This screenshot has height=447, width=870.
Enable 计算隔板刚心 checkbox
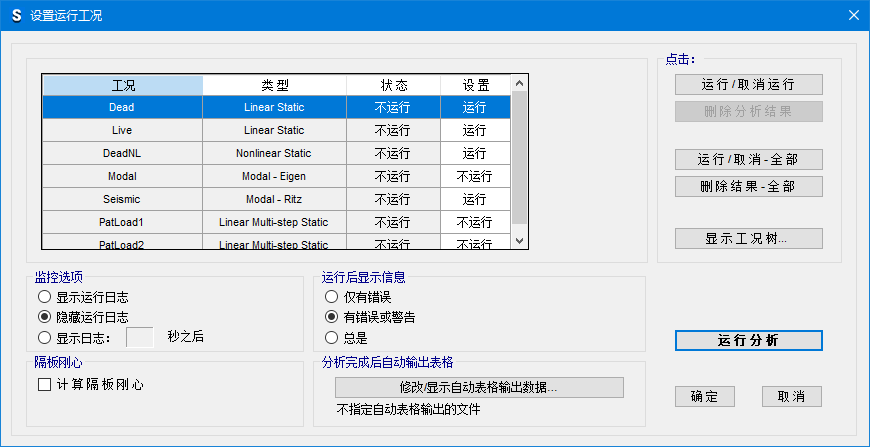point(44,384)
